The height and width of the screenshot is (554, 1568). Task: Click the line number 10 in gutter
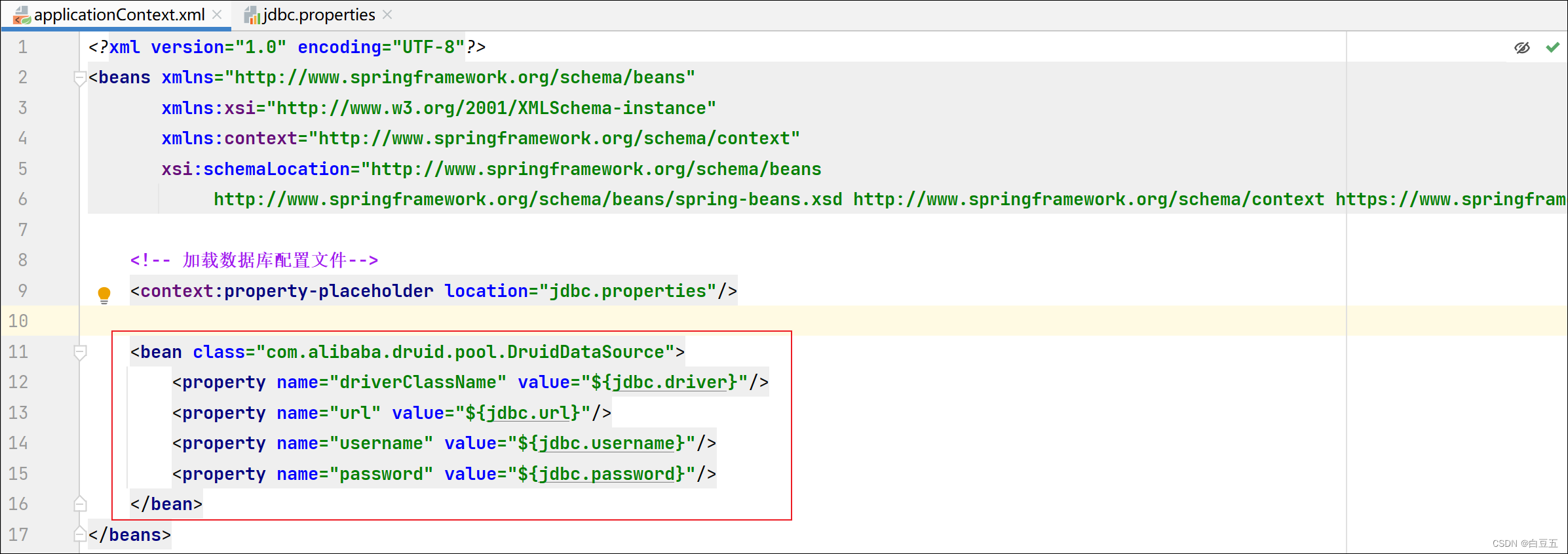point(18,321)
